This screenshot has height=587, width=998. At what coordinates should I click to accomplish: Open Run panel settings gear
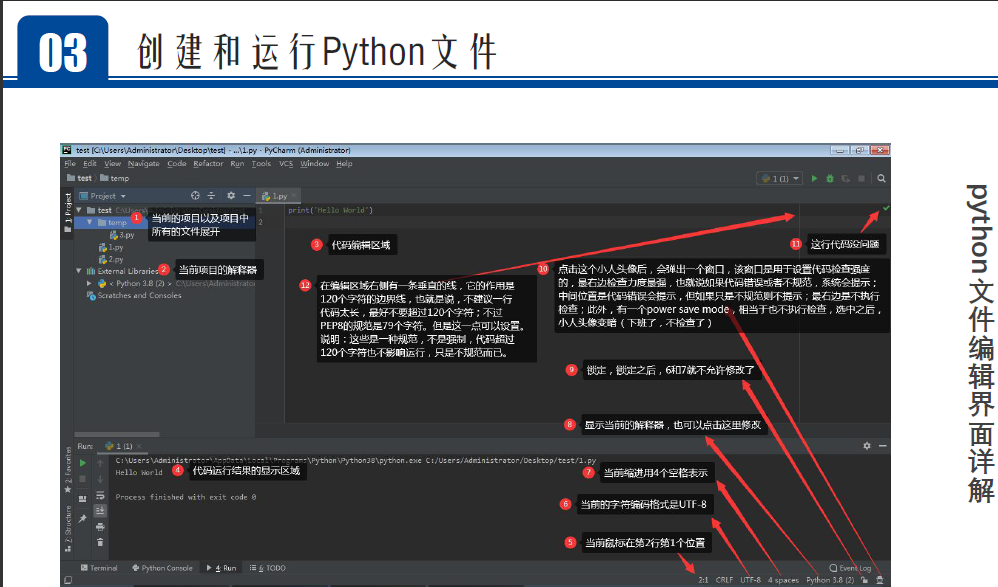pyautogui.click(x=867, y=446)
